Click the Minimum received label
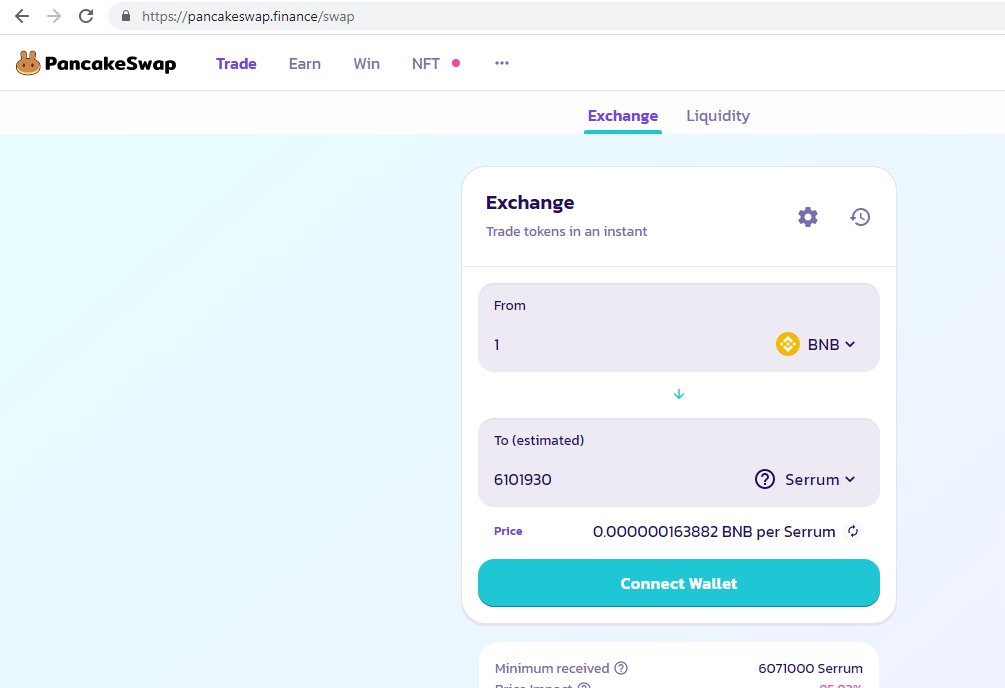Image resolution: width=1005 pixels, height=688 pixels. (552, 668)
